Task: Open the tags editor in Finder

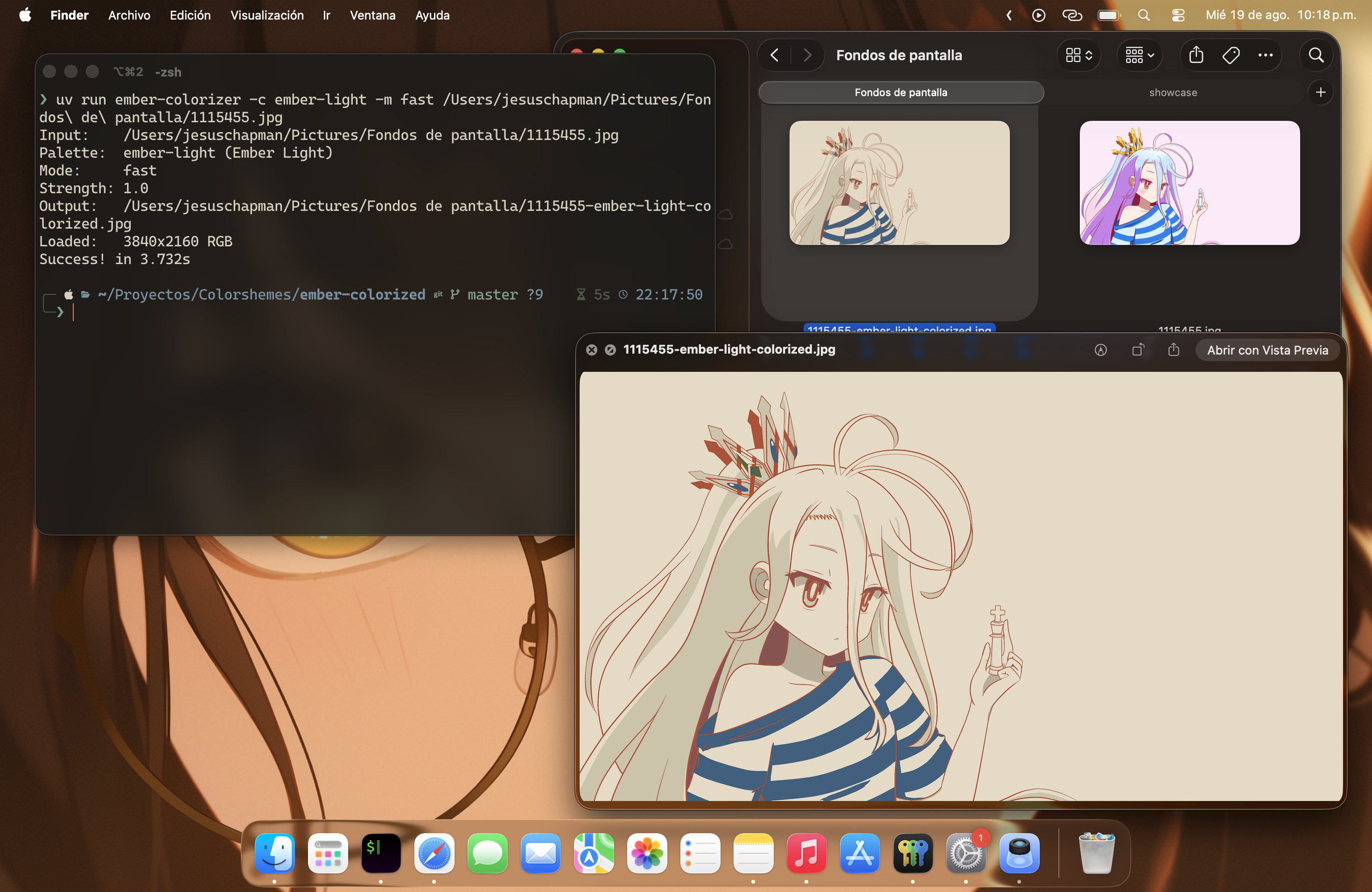Action: pos(1231,56)
